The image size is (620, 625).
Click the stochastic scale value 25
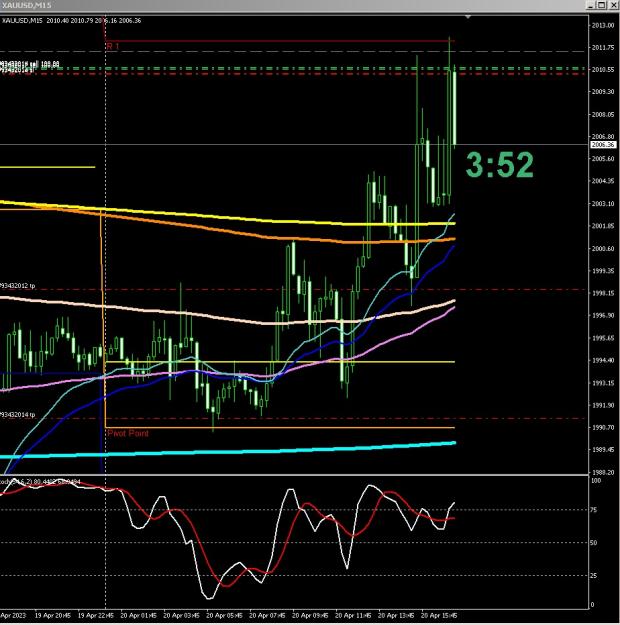click(594, 575)
